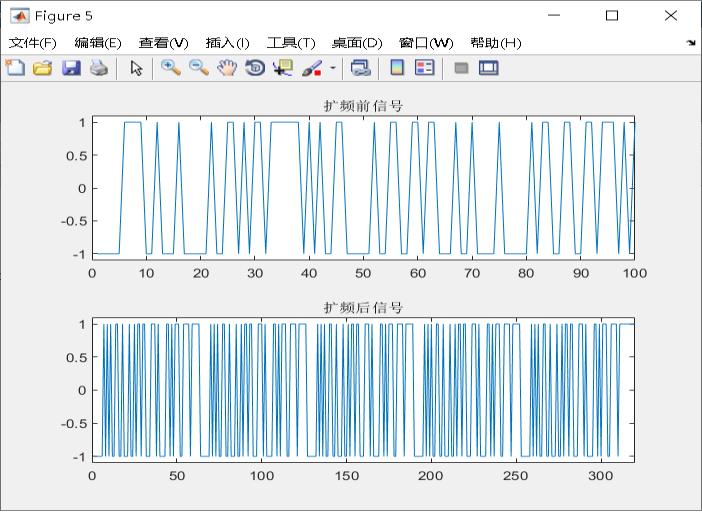Open the 帮助(H) menu

[x=496, y=43]
